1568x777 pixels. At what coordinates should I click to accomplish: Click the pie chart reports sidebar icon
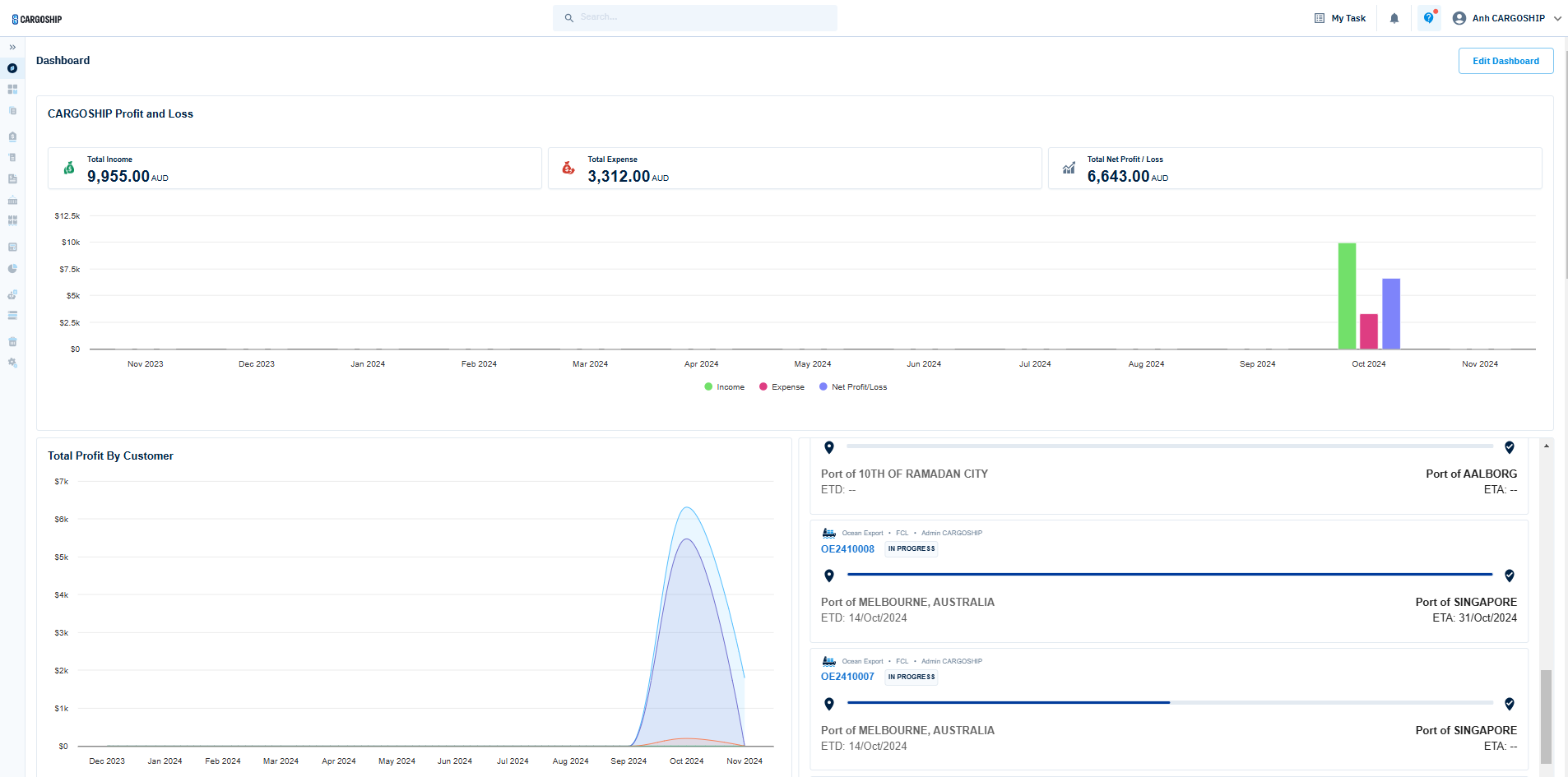click(x=12, y=269)
